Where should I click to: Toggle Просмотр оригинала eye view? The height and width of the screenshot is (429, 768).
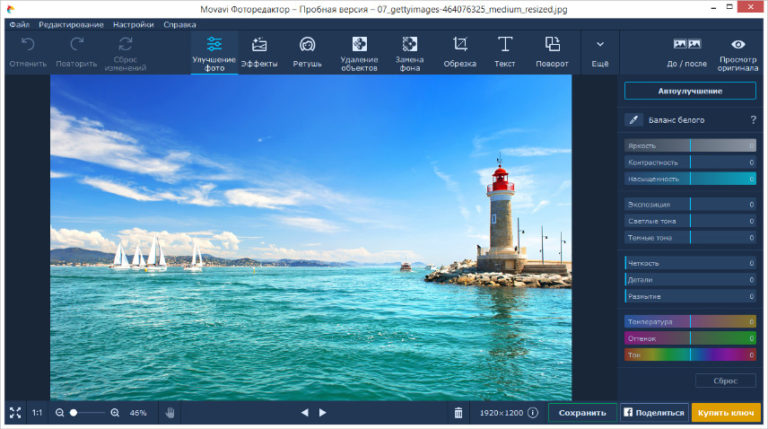(738, 51)
